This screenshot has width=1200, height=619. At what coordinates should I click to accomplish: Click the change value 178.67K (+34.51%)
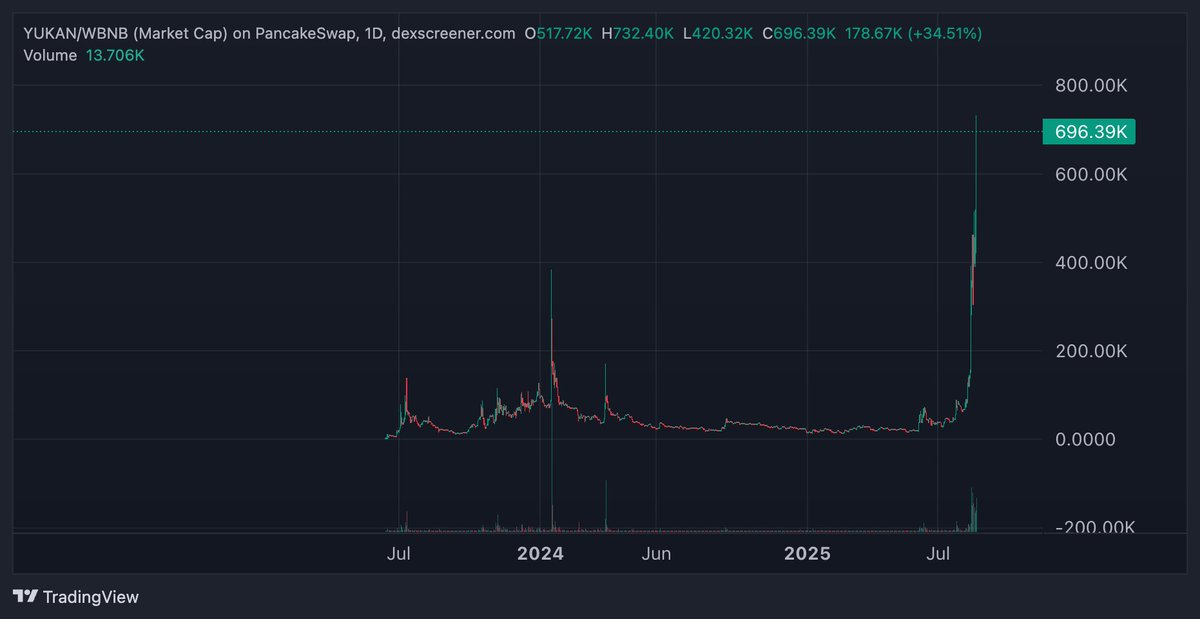(x=913, y=33)
